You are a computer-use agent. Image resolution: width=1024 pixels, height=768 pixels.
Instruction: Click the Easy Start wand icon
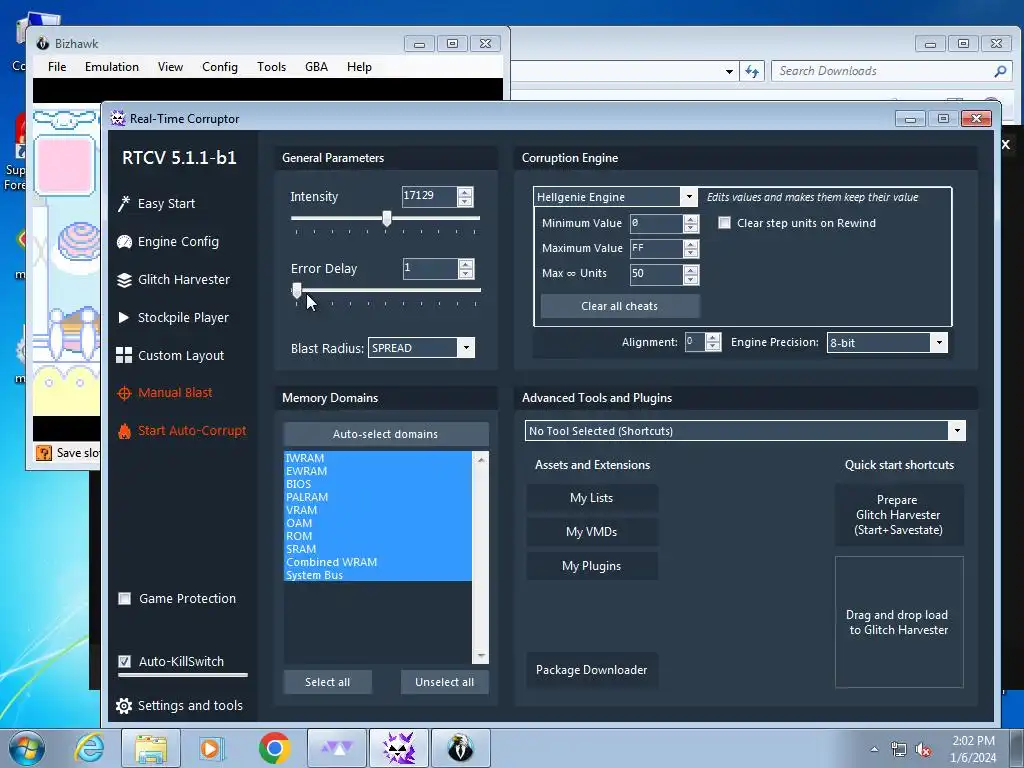pyautogui.click(x=123, y=204)
